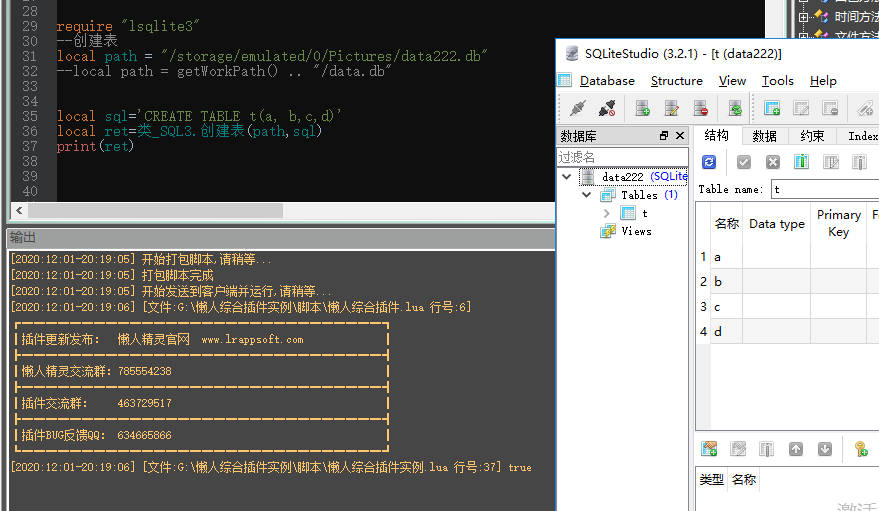Screen dimensions: 879x511
Task: Click the Move constraint up arrow icon
Action: tap(796, 449)
